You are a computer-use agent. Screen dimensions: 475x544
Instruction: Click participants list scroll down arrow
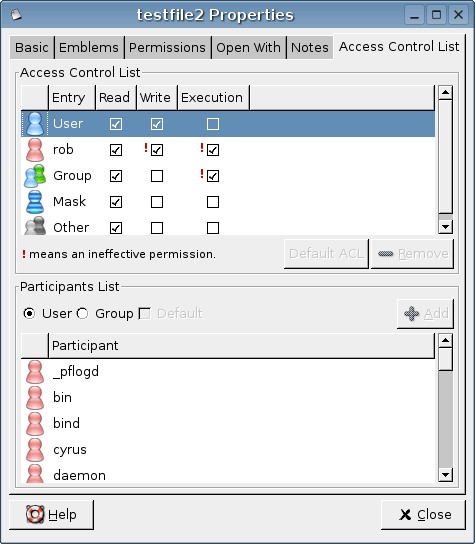(x=446, y=475)
